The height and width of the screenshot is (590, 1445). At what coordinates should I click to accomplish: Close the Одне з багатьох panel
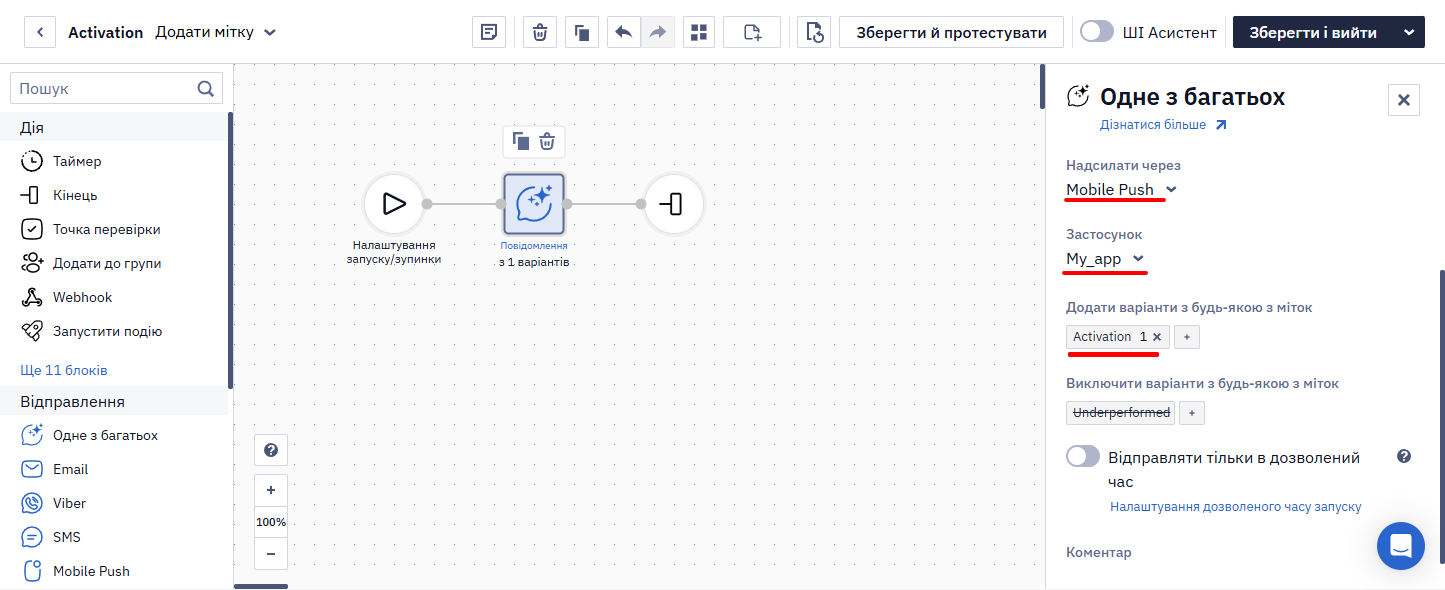pos(1404,100)
